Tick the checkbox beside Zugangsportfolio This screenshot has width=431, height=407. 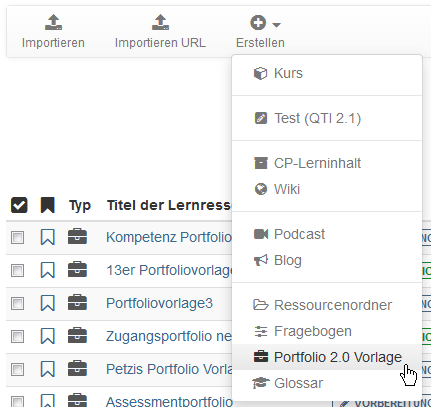(17, 336)
